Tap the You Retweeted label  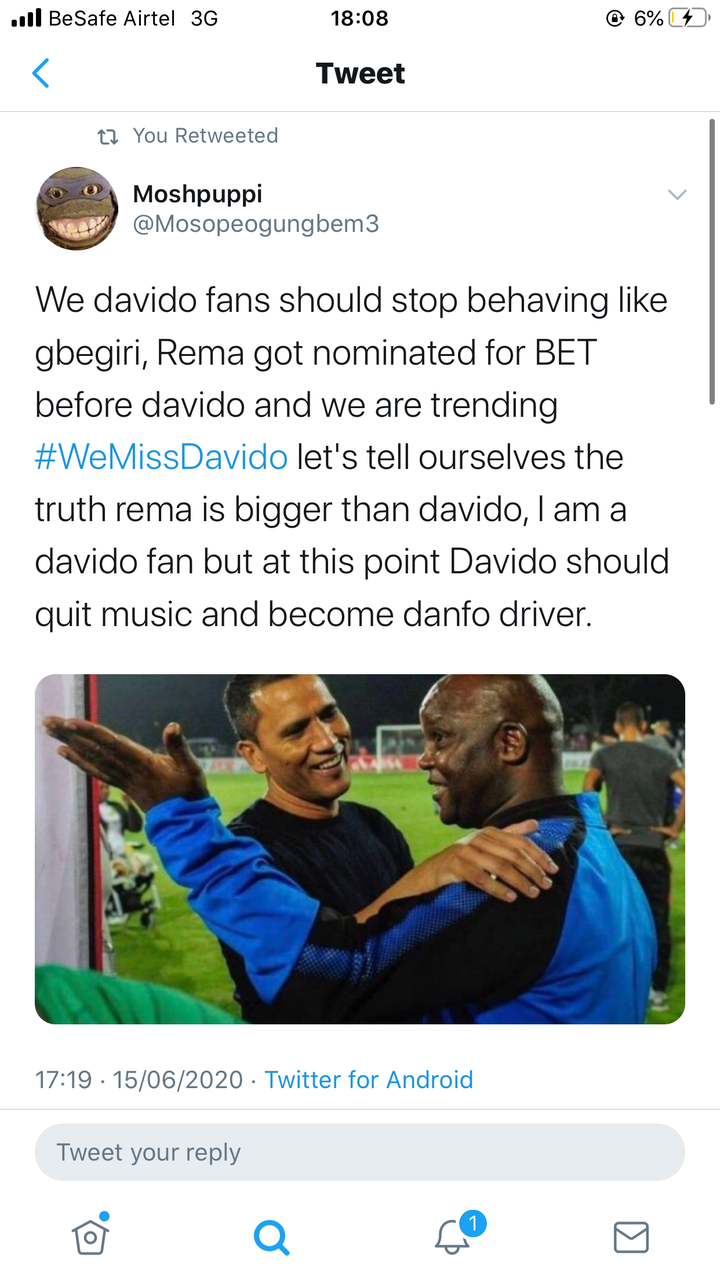click(x=205, y=136)
